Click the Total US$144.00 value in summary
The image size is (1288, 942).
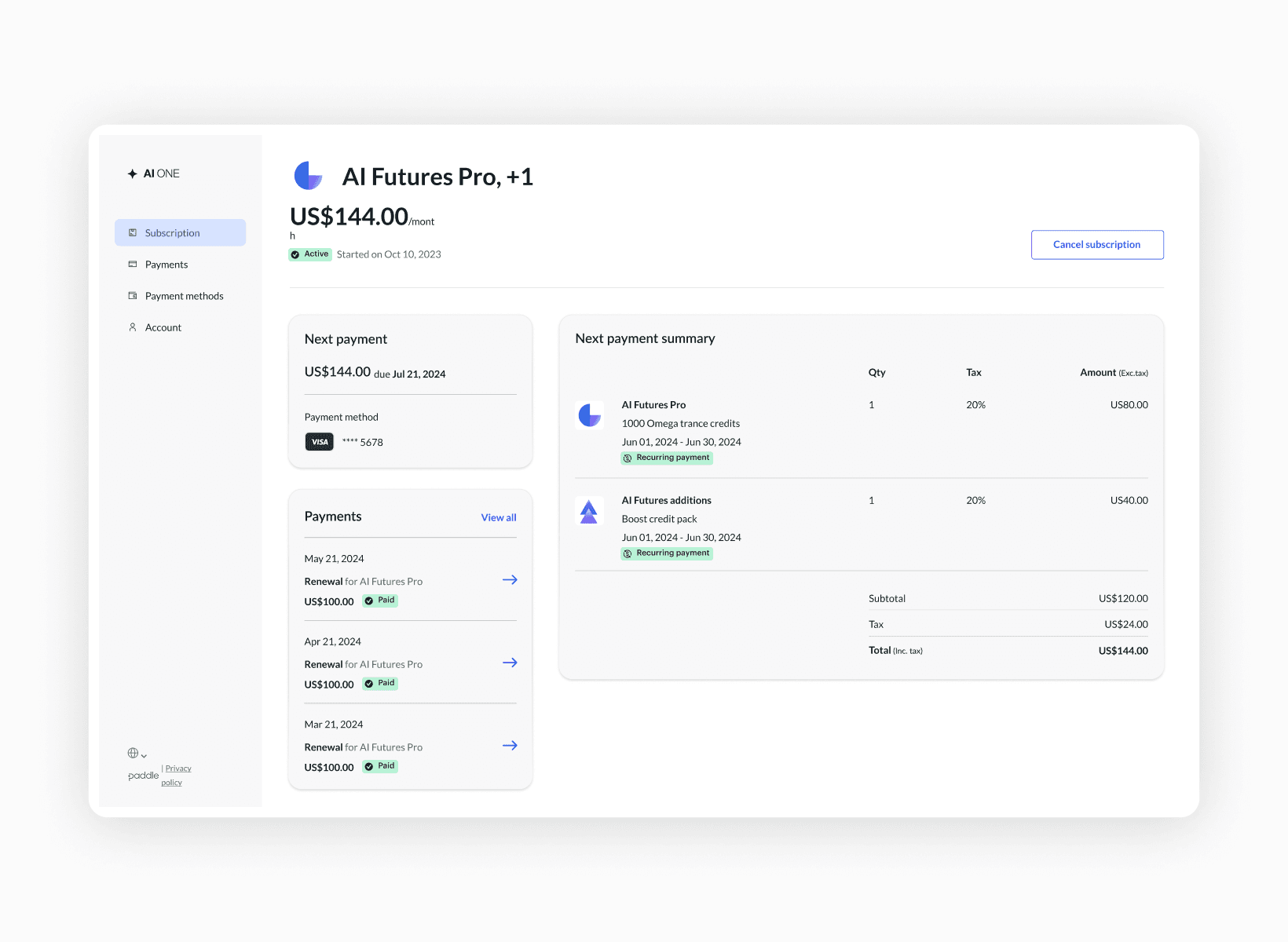coord(1123,651)
